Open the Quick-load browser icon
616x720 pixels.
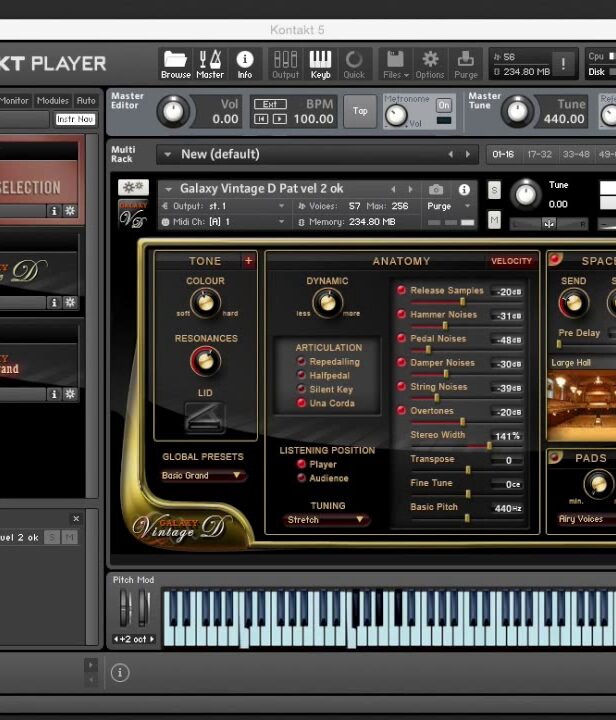[x=354, y=64]
